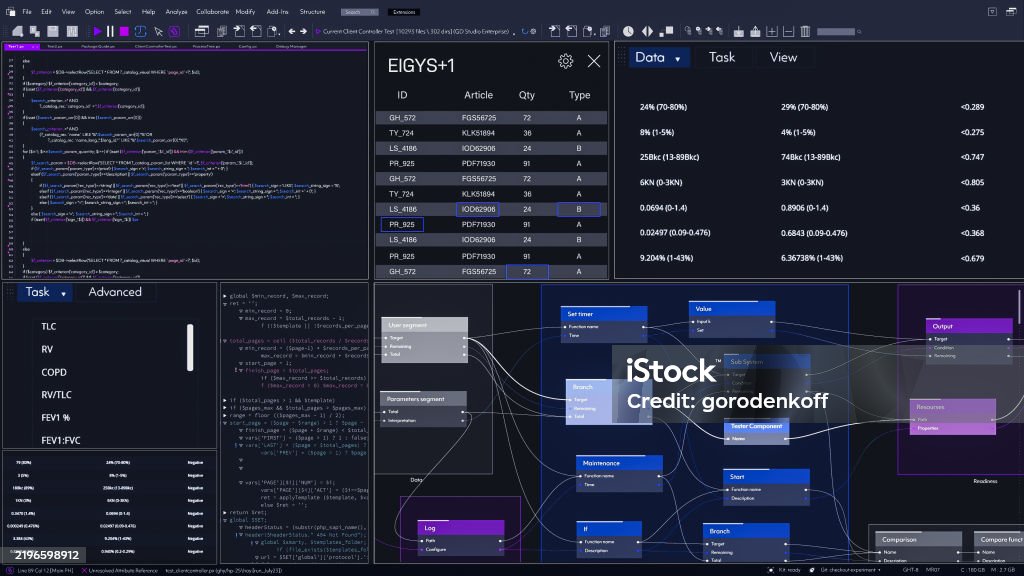Click the trash delete icon in toolbar
1024x576 pixels.
[x=805, y=31]
